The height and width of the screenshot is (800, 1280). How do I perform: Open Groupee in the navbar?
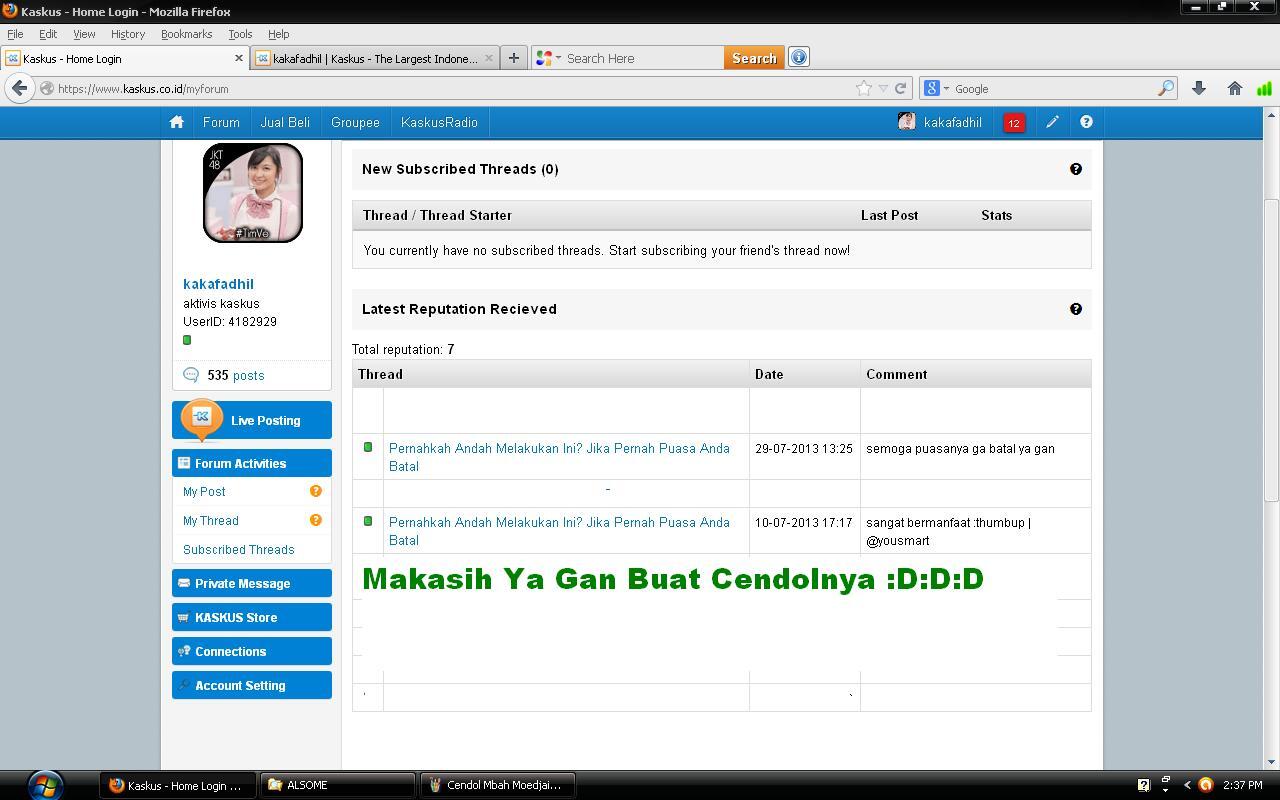pos(355,122)
